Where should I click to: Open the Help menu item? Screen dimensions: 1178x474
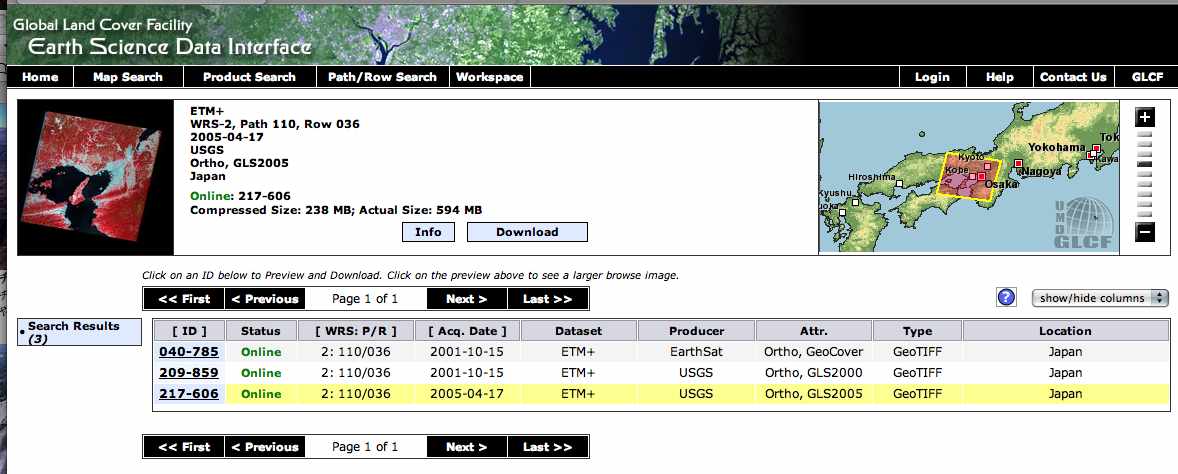pos(999,77)
